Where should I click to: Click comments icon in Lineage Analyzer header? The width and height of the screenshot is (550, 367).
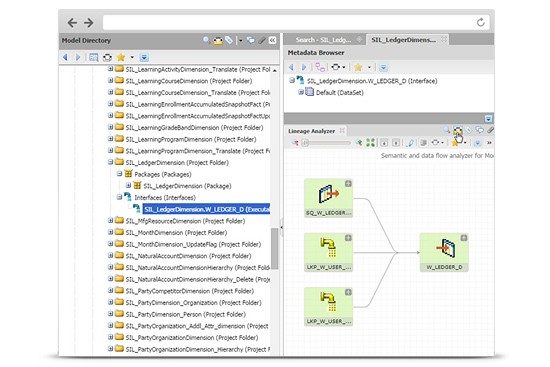(479, 131)
